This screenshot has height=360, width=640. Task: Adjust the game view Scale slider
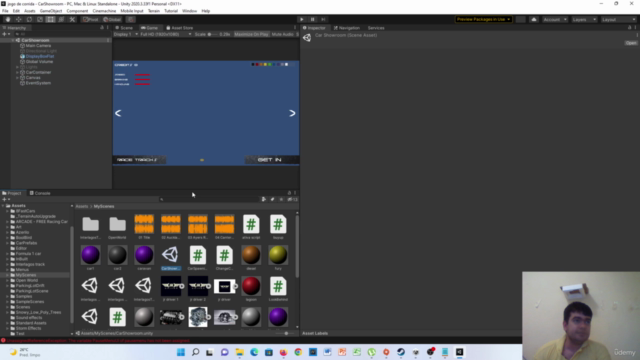point(212,34)
